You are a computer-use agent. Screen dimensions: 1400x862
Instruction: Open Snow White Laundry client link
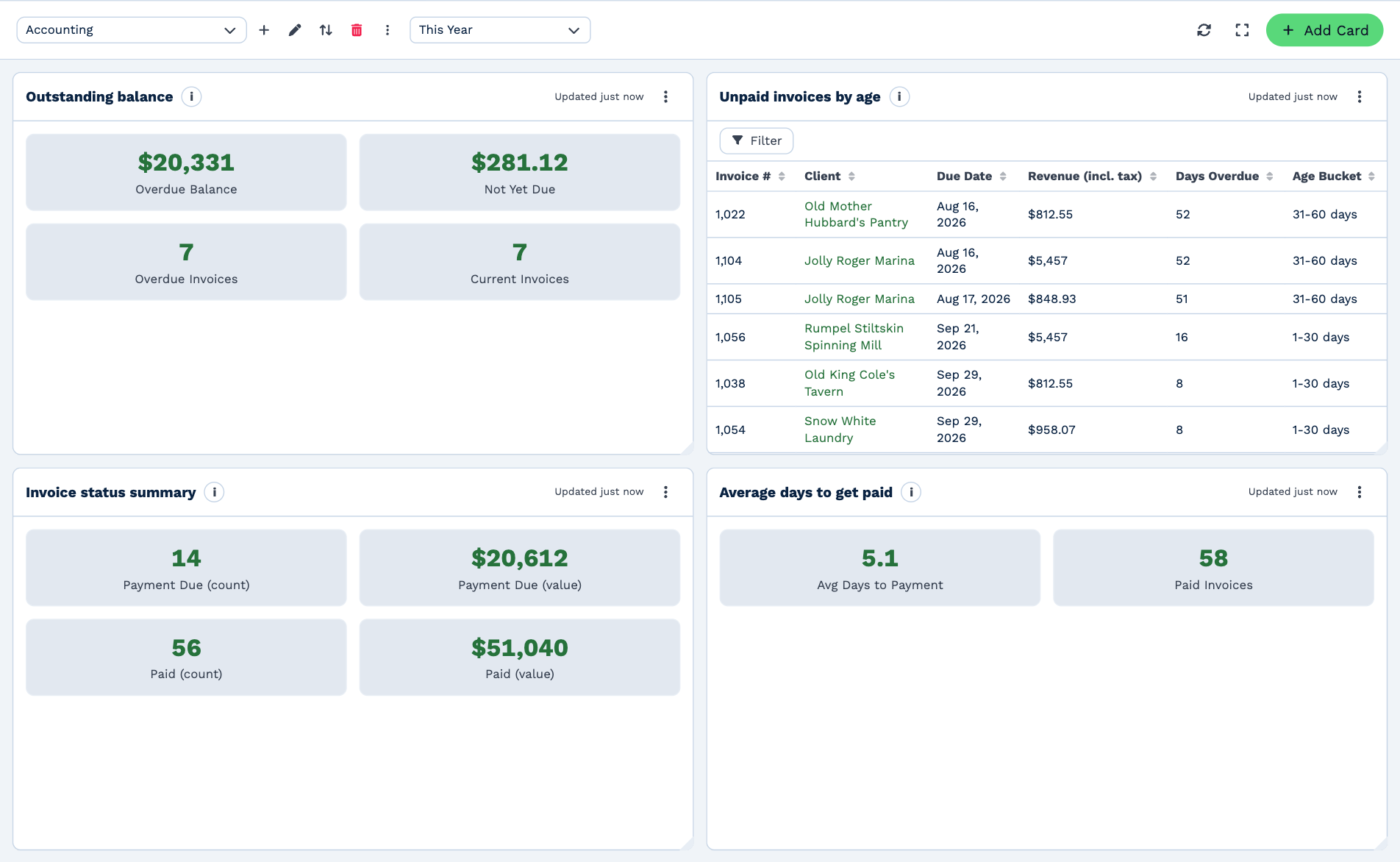point(840,430)
